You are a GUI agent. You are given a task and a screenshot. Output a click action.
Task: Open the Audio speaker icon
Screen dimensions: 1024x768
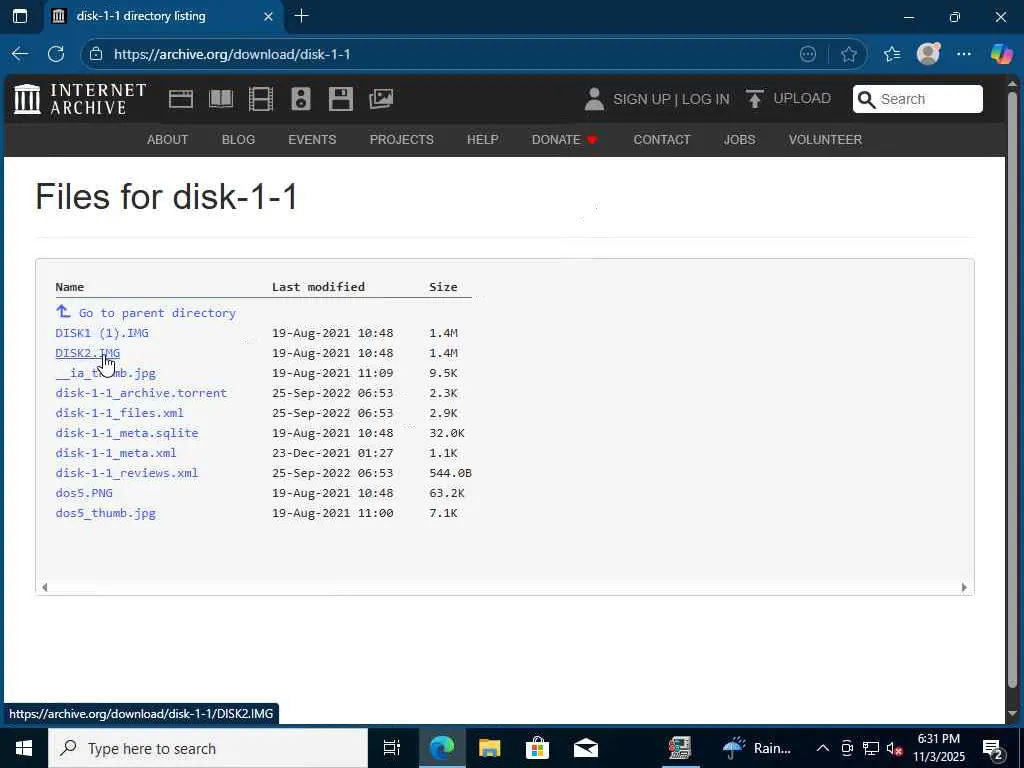pos(301,99)
